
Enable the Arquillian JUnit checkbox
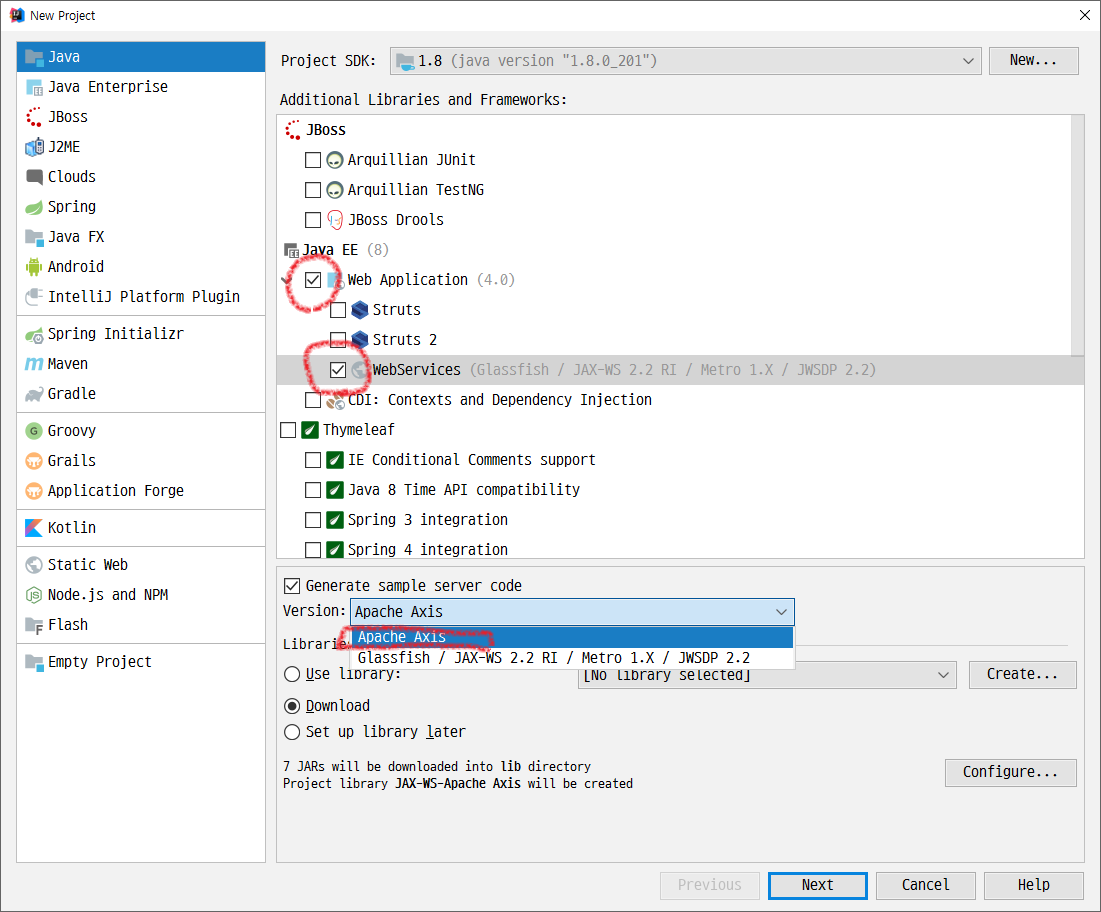(313, 160)
